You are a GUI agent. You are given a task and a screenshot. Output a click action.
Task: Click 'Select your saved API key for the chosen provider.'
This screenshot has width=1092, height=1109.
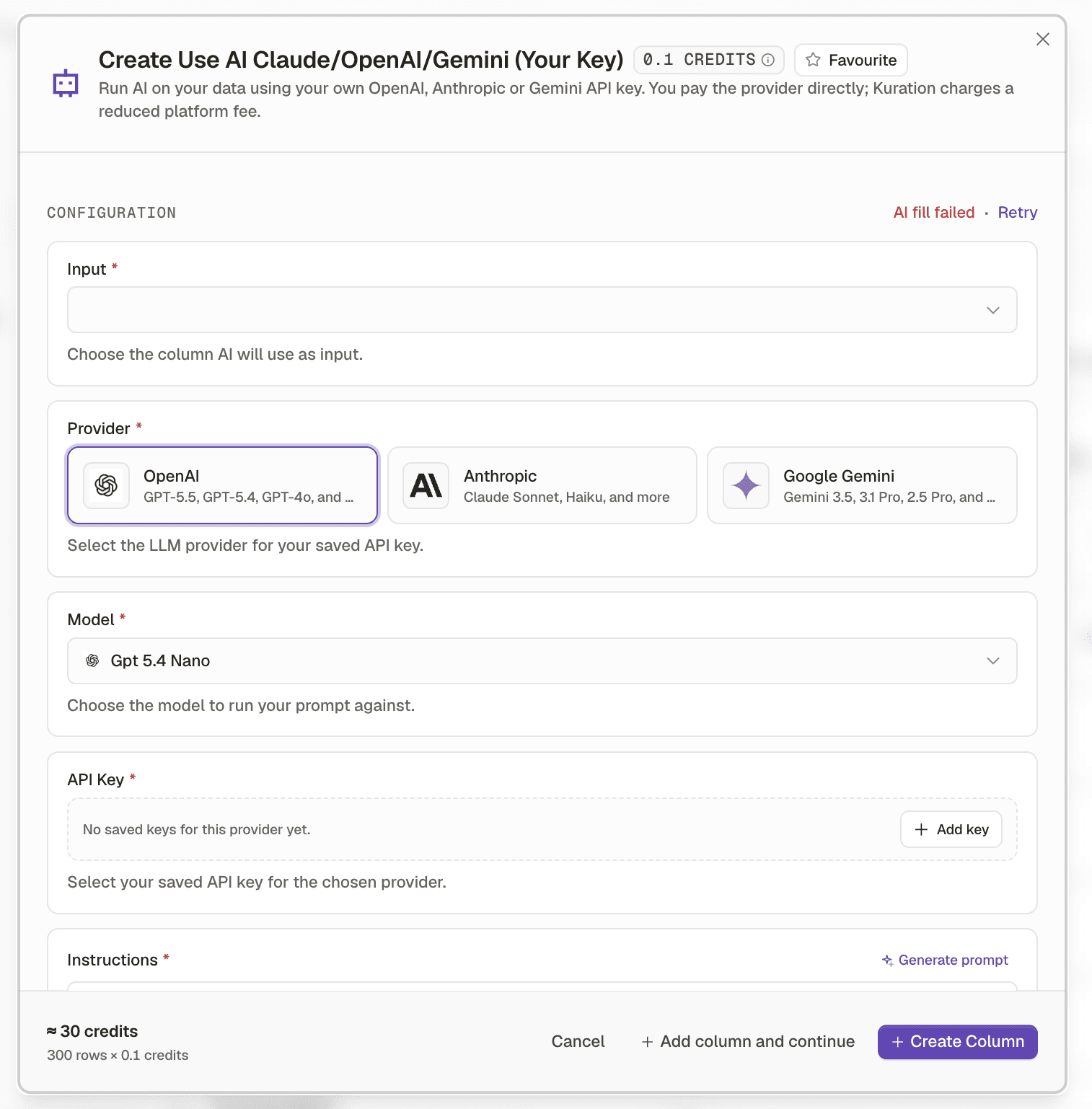[x=257, y=882]
